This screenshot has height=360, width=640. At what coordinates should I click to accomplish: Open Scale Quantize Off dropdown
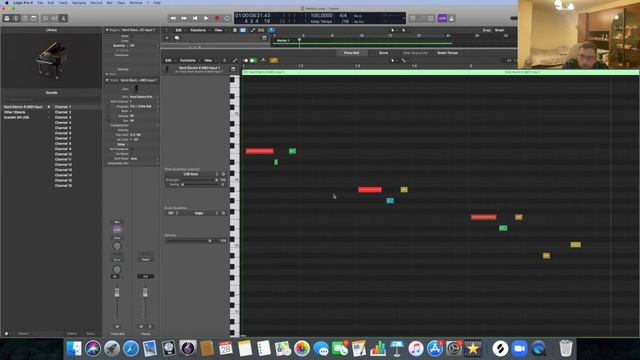point(172,213)
